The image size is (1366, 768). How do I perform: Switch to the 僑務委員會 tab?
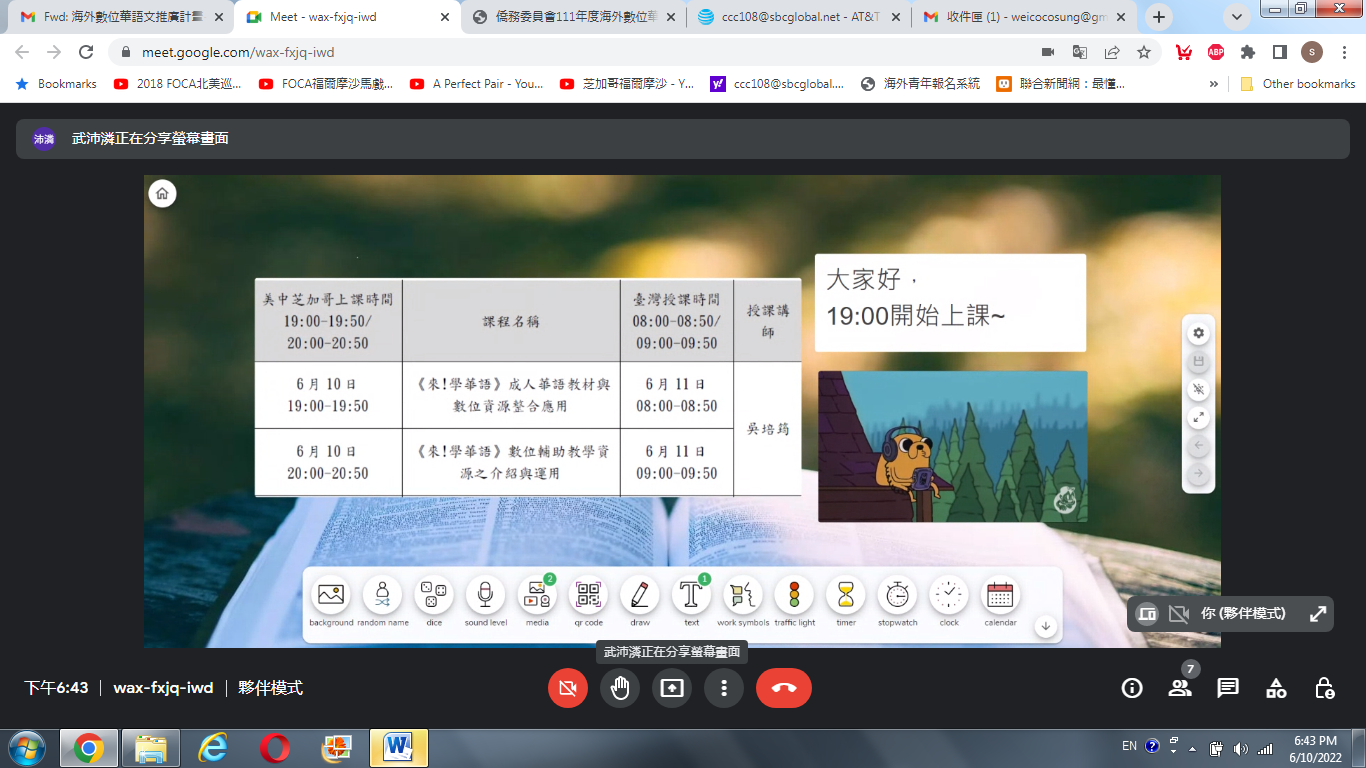pyautogui.click(x=575, y=17)
